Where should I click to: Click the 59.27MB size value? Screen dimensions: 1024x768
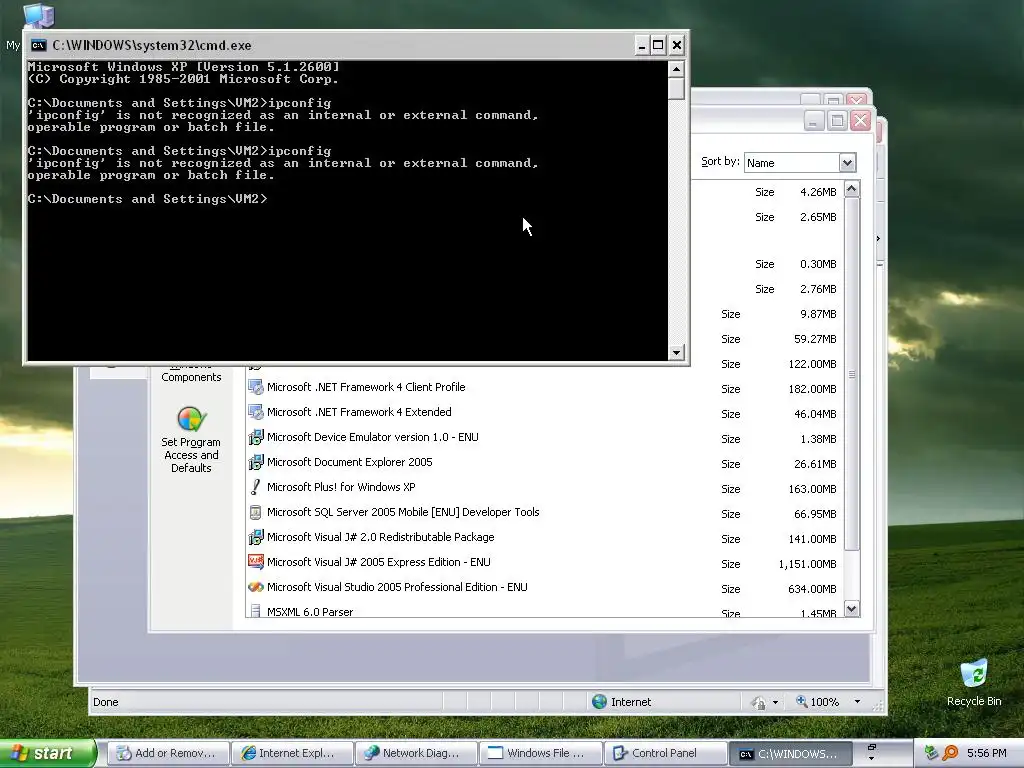[x=815, y=339]
